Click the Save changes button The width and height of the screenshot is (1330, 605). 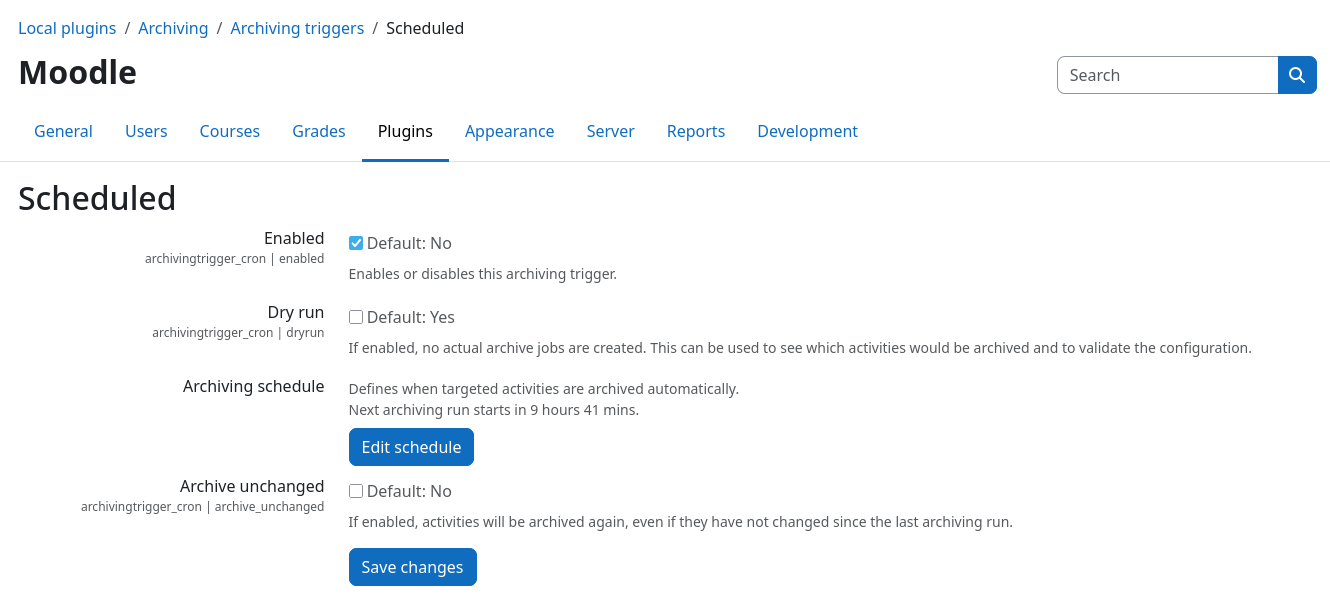(x=412, y=567)
